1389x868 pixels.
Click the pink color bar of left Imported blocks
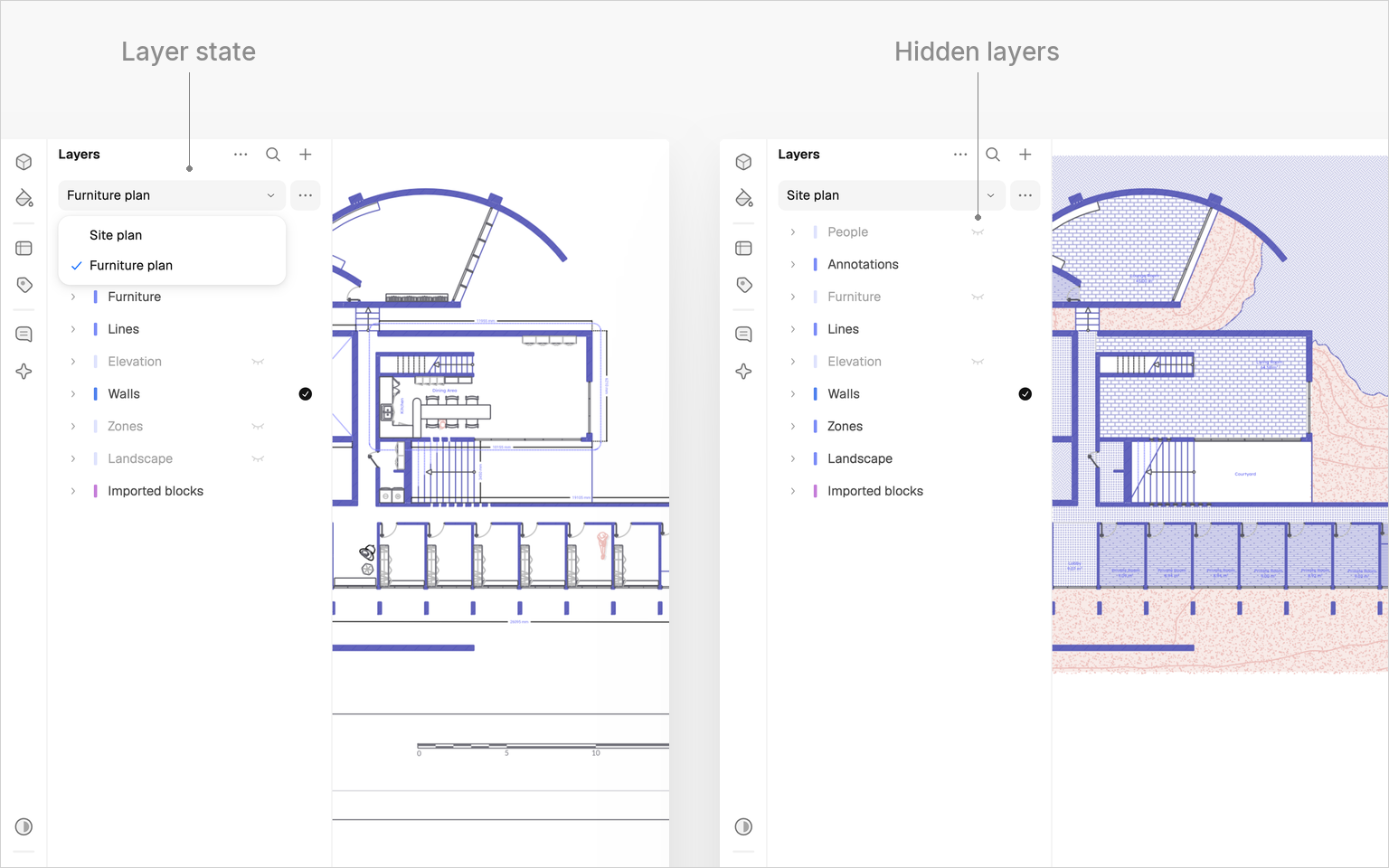pyautogui.click(x=95, y=491)
